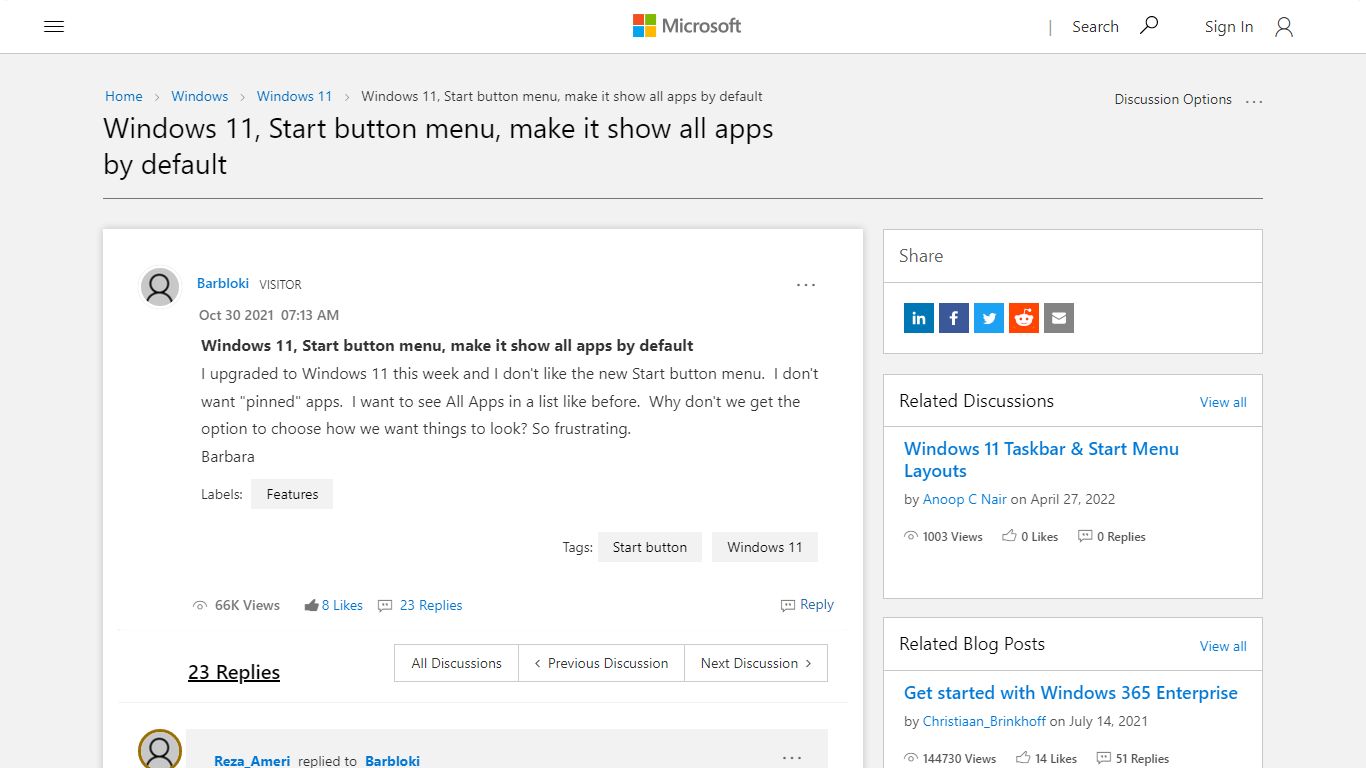
Task: Share on Reddit
Action: click(x=1024, y=318)
